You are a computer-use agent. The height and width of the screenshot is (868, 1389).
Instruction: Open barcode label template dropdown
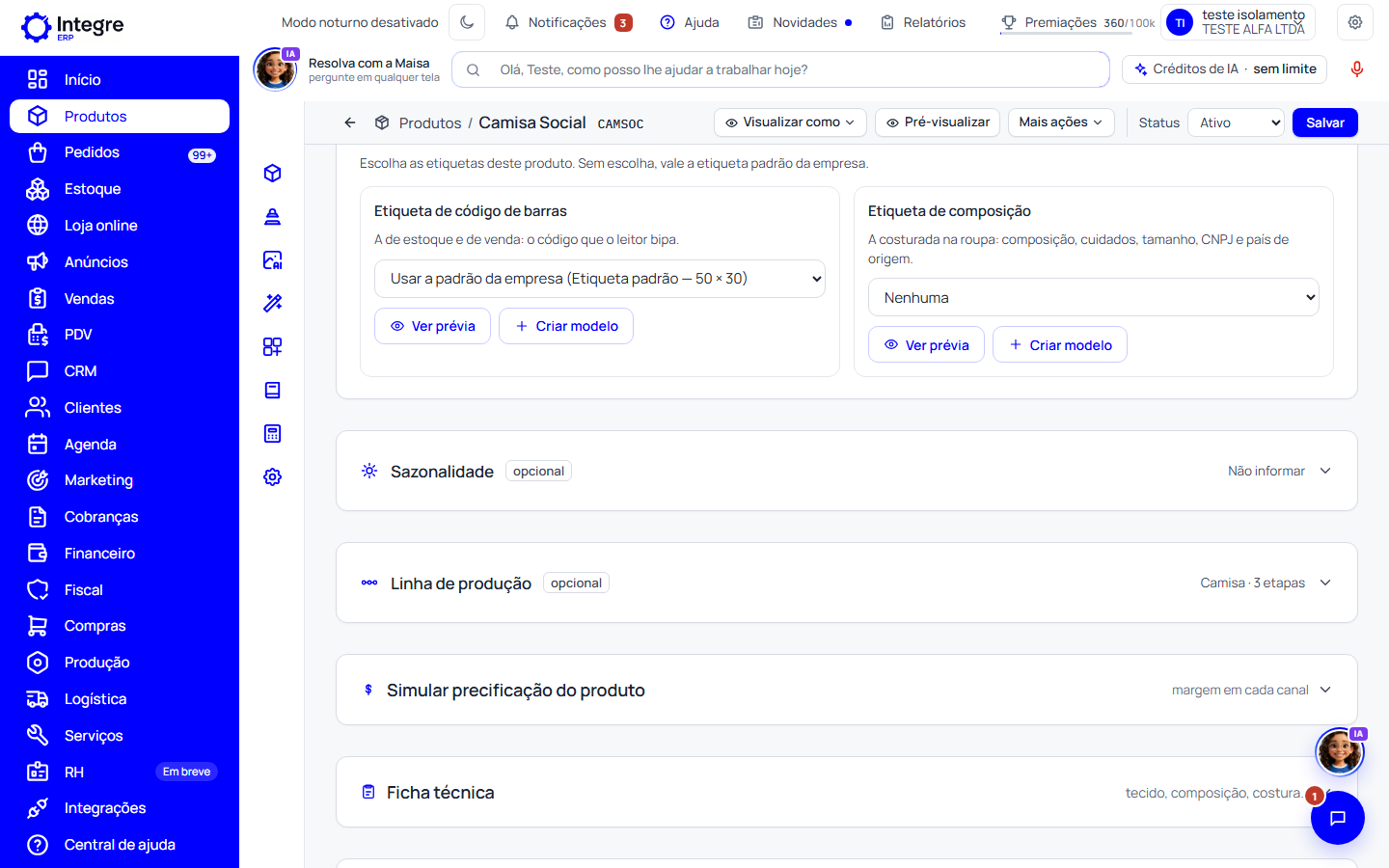point(600,279)
